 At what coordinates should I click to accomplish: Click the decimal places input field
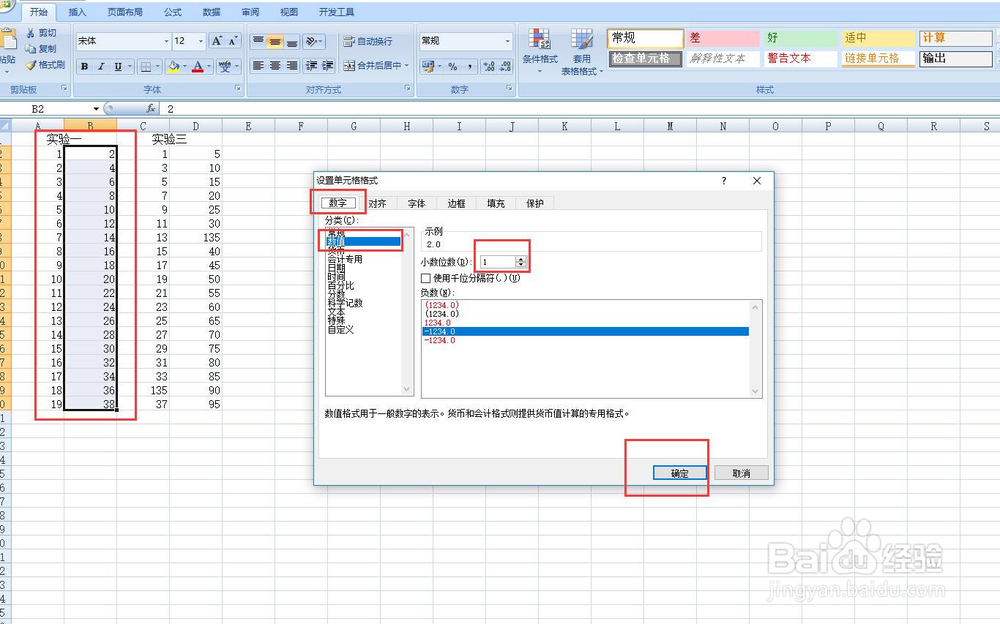click(x=498, y=262)
